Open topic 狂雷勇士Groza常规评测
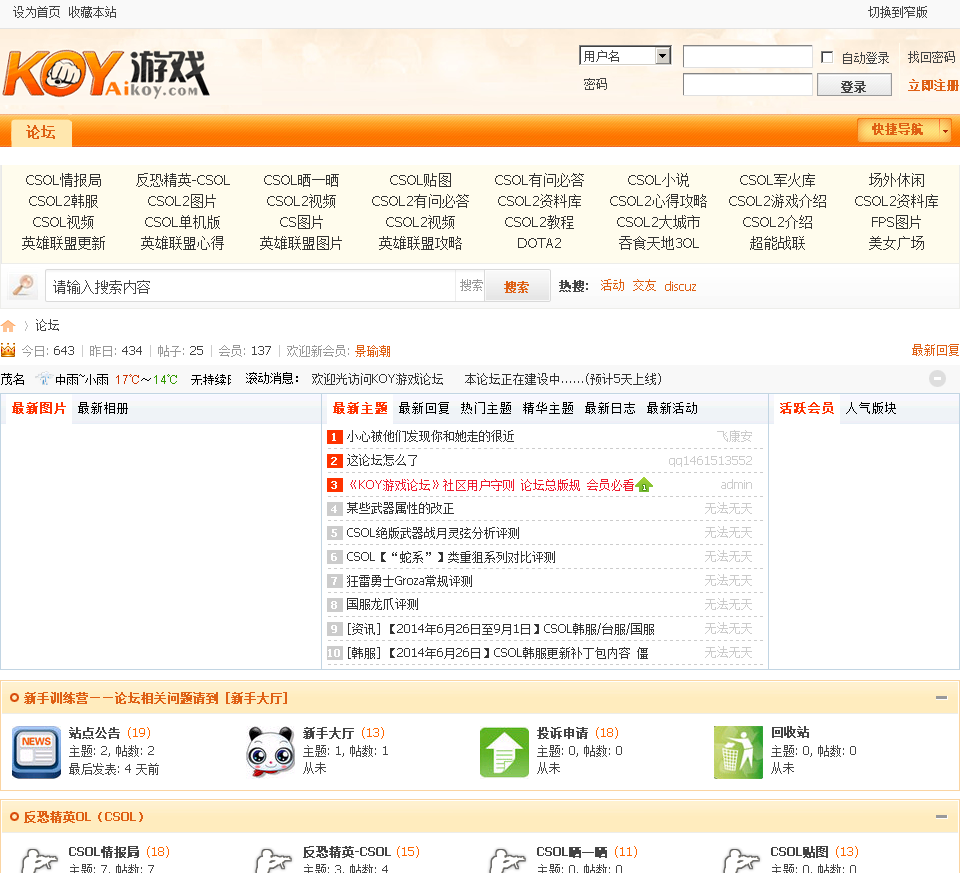The height and width of the screenshot is (873, 960). [x=409, y=580]
